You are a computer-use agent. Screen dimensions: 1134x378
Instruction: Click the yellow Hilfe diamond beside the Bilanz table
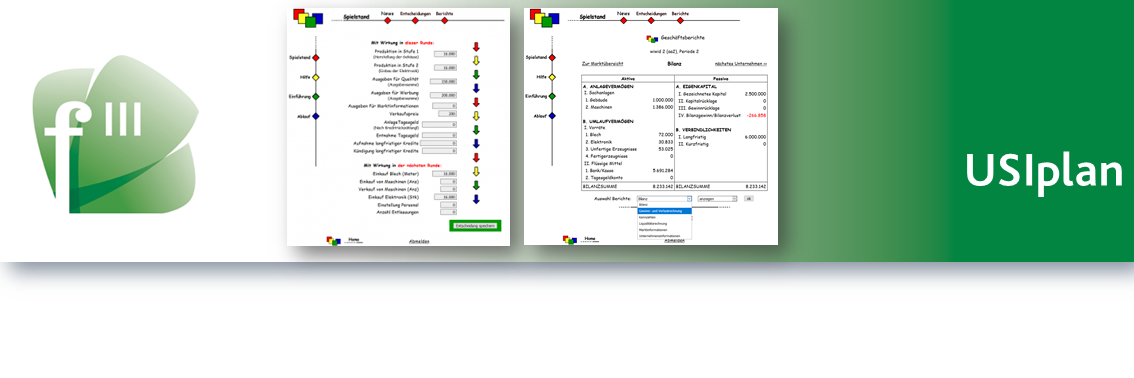click(x=552, y=77)
